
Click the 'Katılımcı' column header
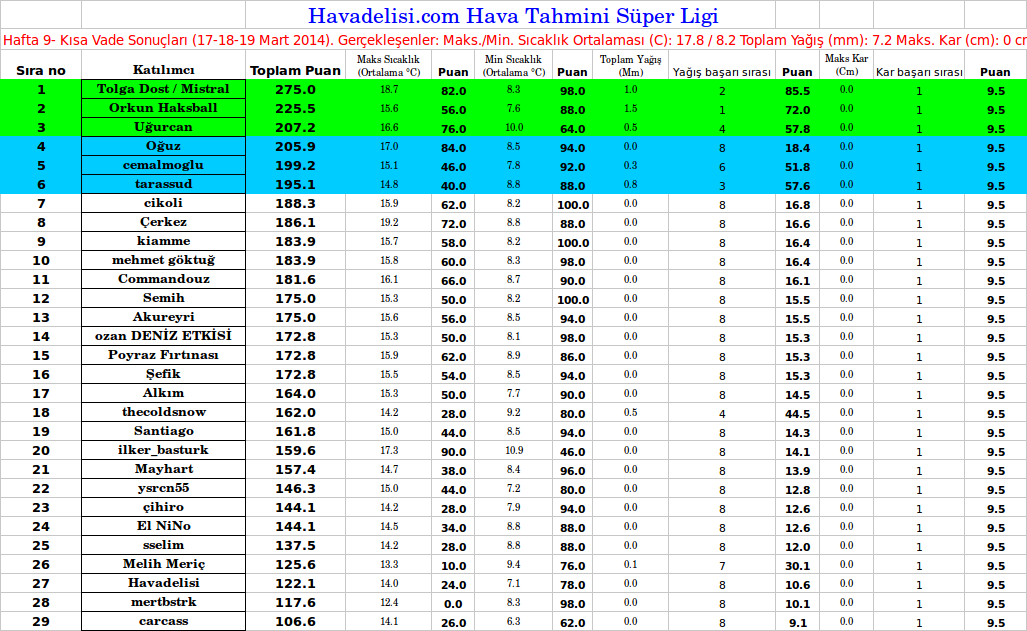[x=163, y=71]
